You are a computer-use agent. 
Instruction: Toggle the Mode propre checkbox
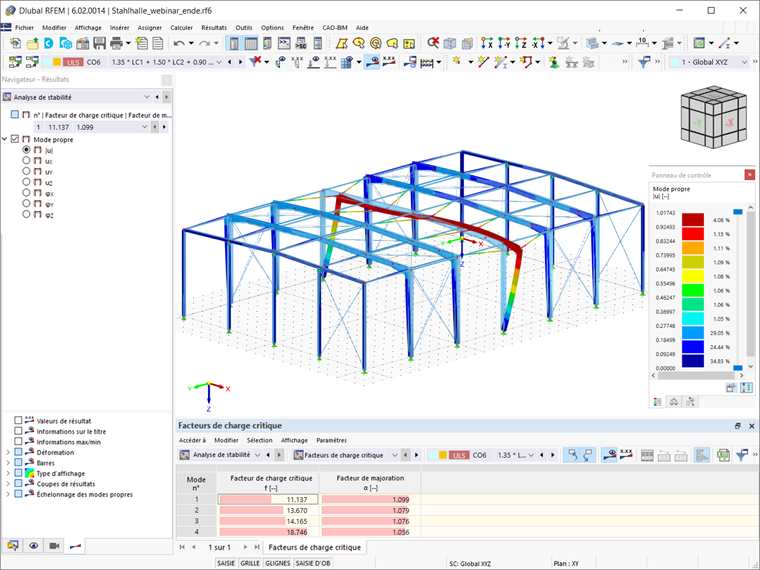click(15, 139)
